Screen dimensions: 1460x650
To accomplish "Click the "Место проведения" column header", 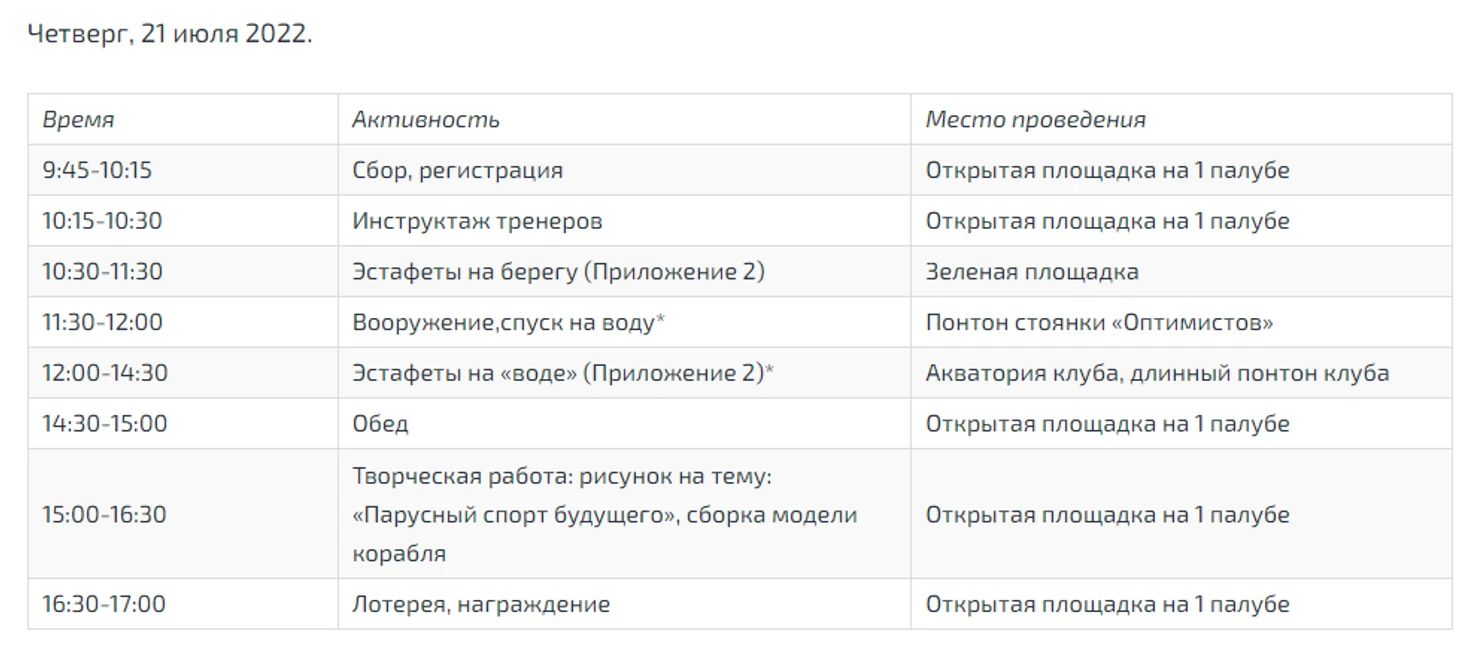I will pyautogui.click(x=1035, y=120).
